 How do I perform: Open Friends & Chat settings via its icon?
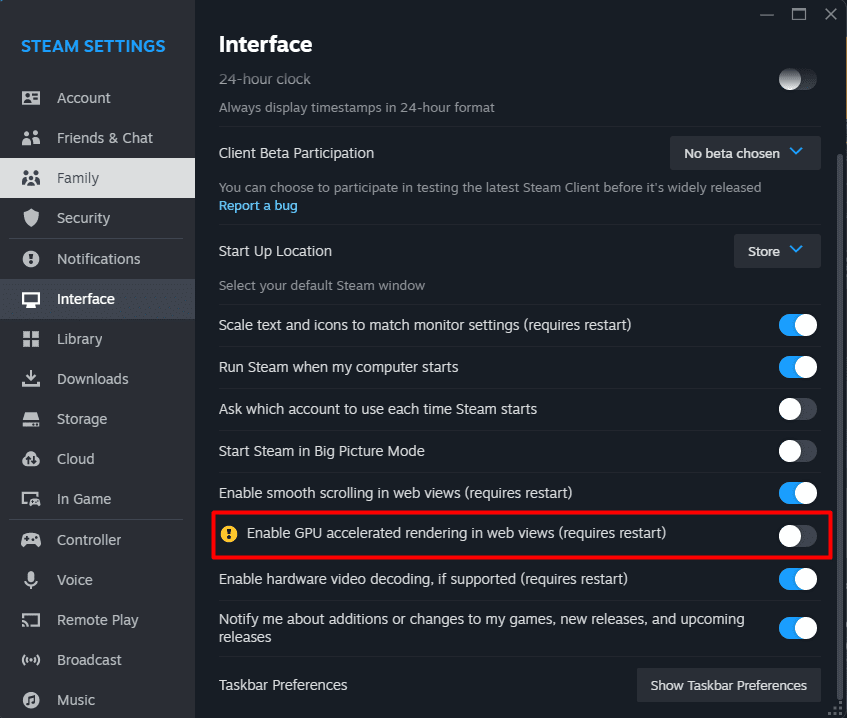pos(29,138)
